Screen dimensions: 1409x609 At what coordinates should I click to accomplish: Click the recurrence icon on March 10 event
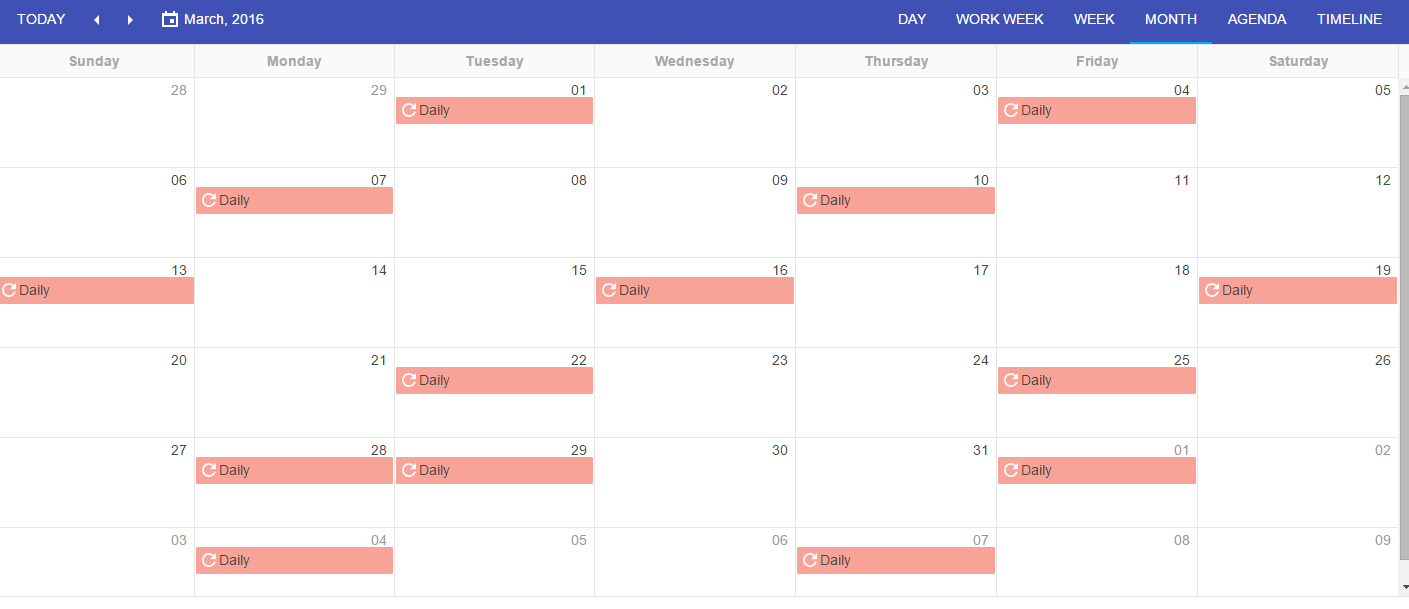point(809,200)
